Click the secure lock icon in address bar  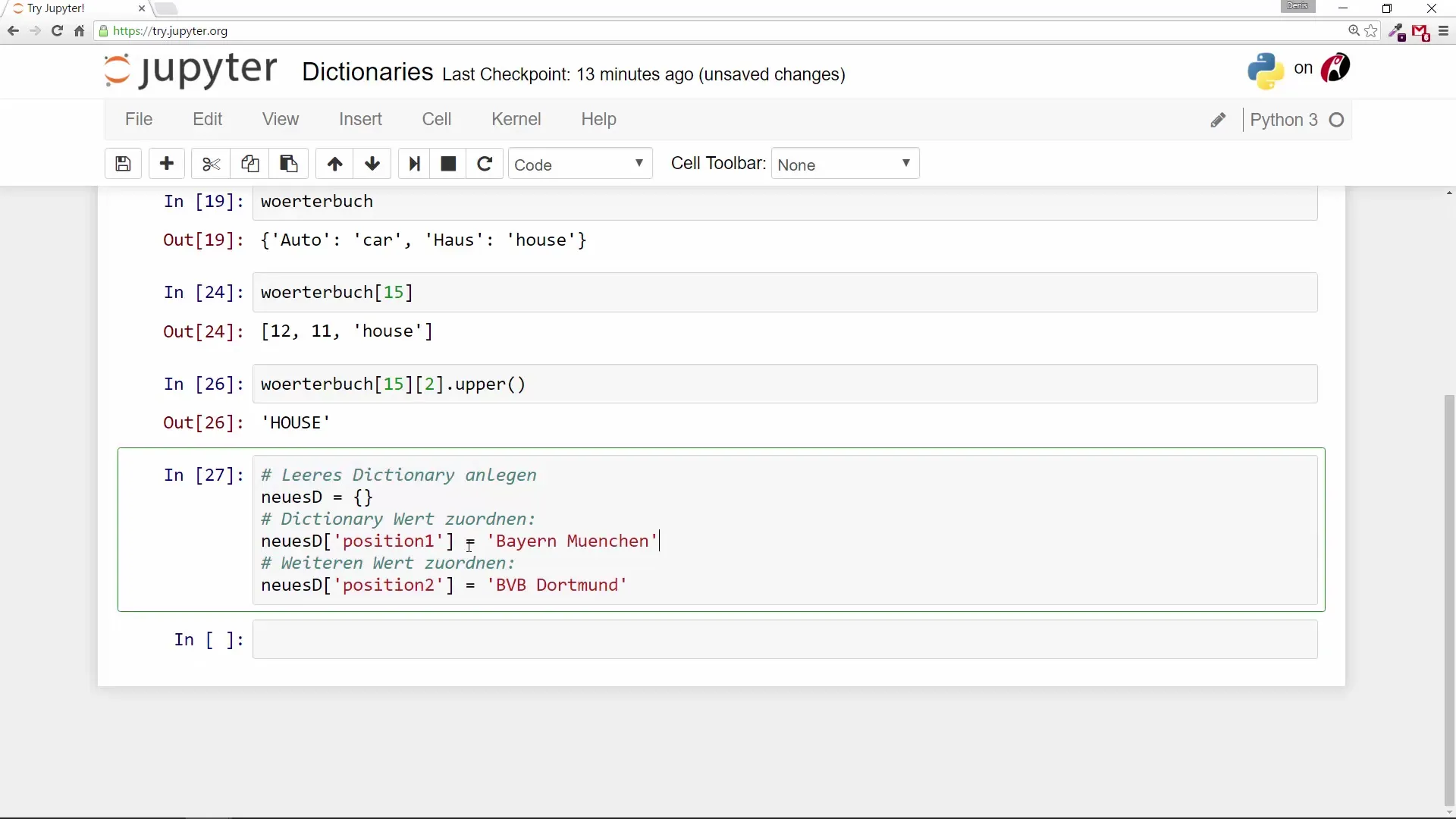pos(104,31)
